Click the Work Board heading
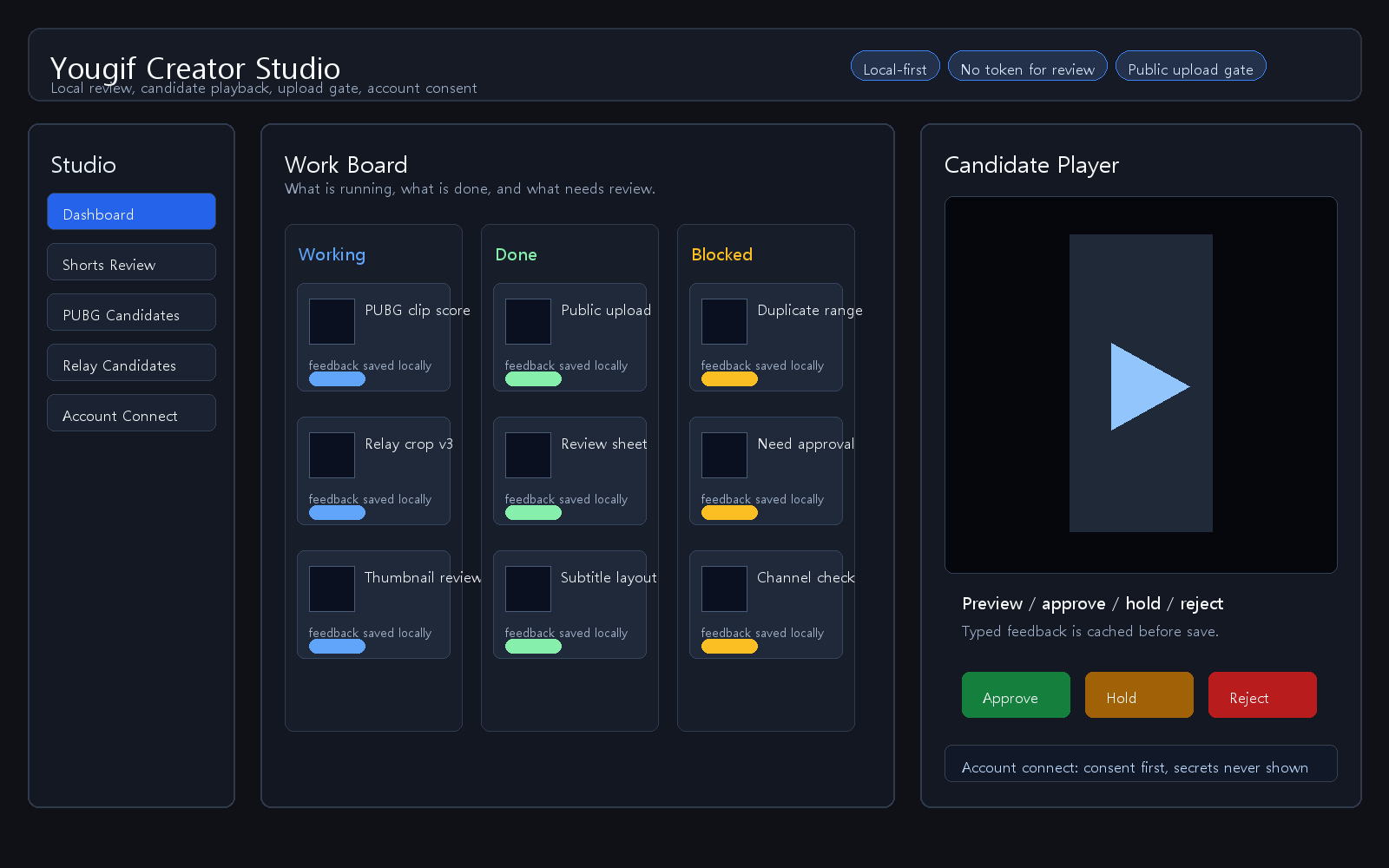Screen dimensions: 1389x868 pyautogui.click(x=346, y=165)
